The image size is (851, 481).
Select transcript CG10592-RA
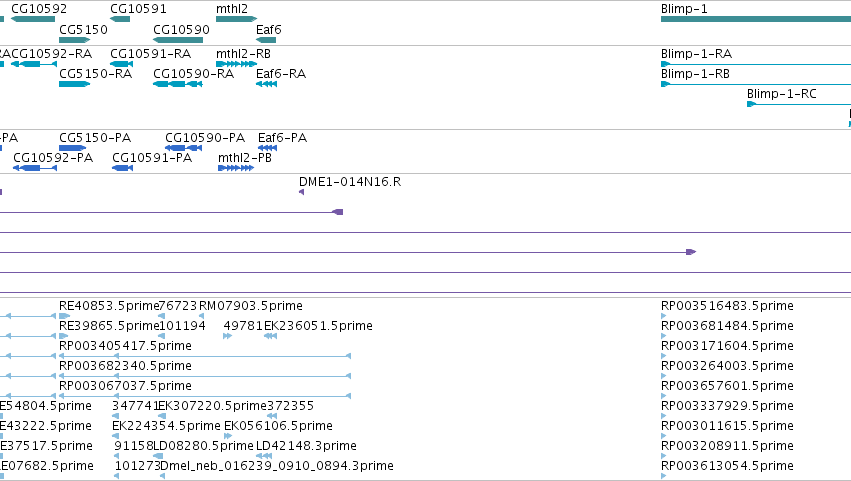click(x=52, y=54)
